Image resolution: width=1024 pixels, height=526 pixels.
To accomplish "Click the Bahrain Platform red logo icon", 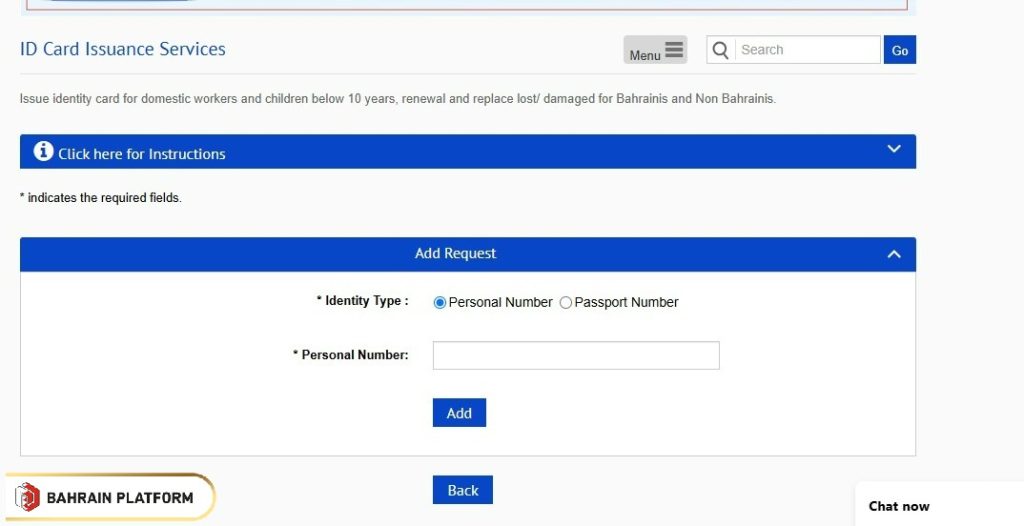I will pyautogui.click(x=28, y=497).
